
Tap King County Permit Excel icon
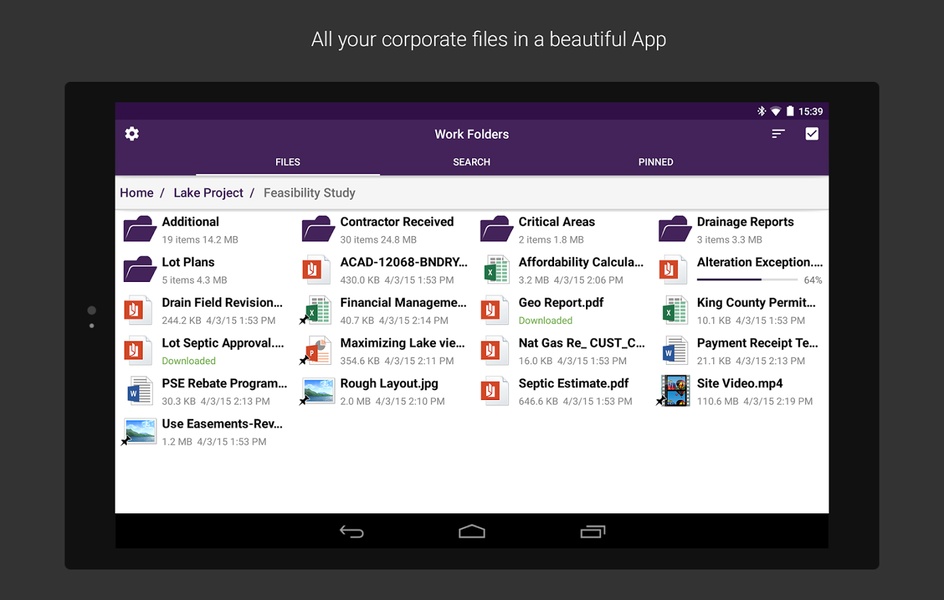pyautogui.click(x=674, y=310)
